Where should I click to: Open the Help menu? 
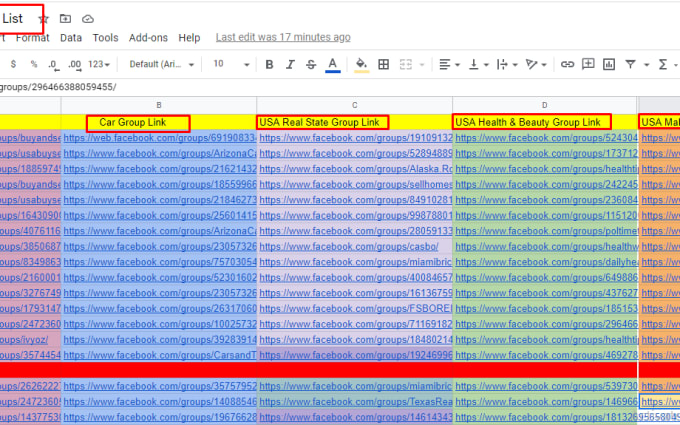[189, 38]
